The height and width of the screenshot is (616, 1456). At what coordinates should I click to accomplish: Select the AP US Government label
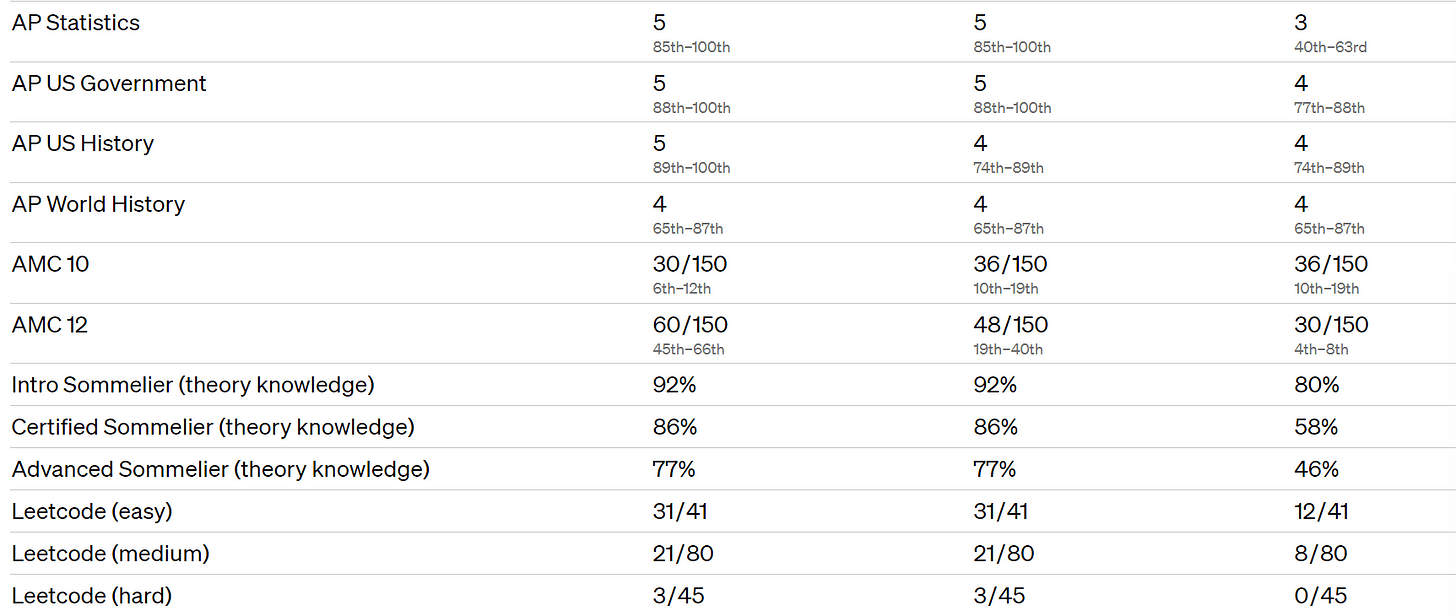point(109,84)
